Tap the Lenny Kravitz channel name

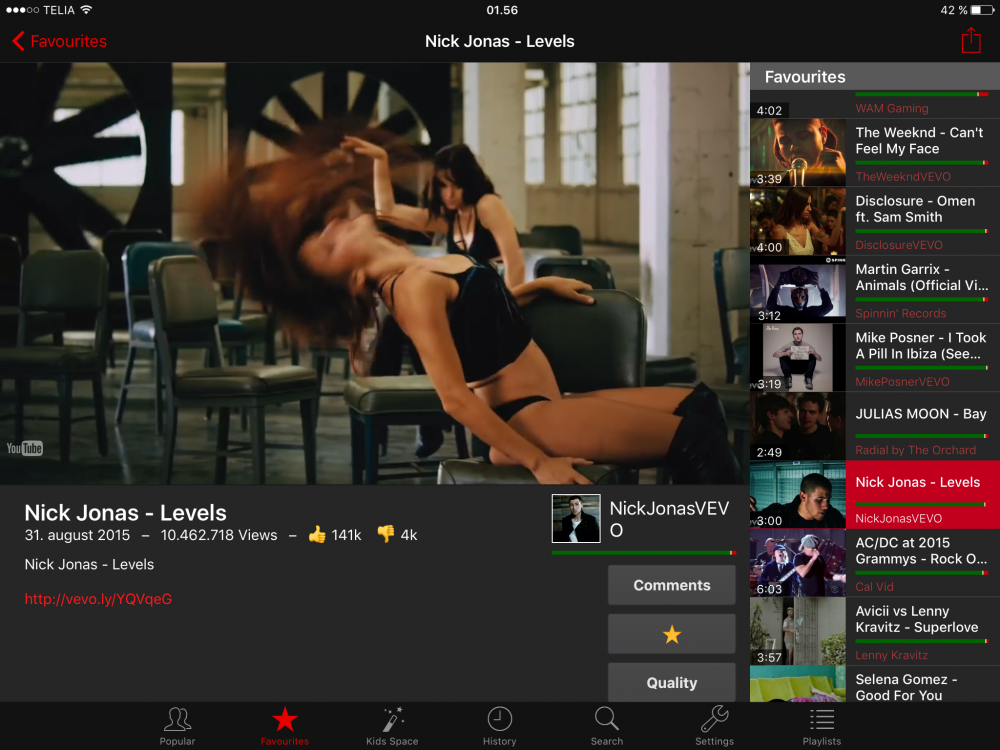[x=892, y=655]
